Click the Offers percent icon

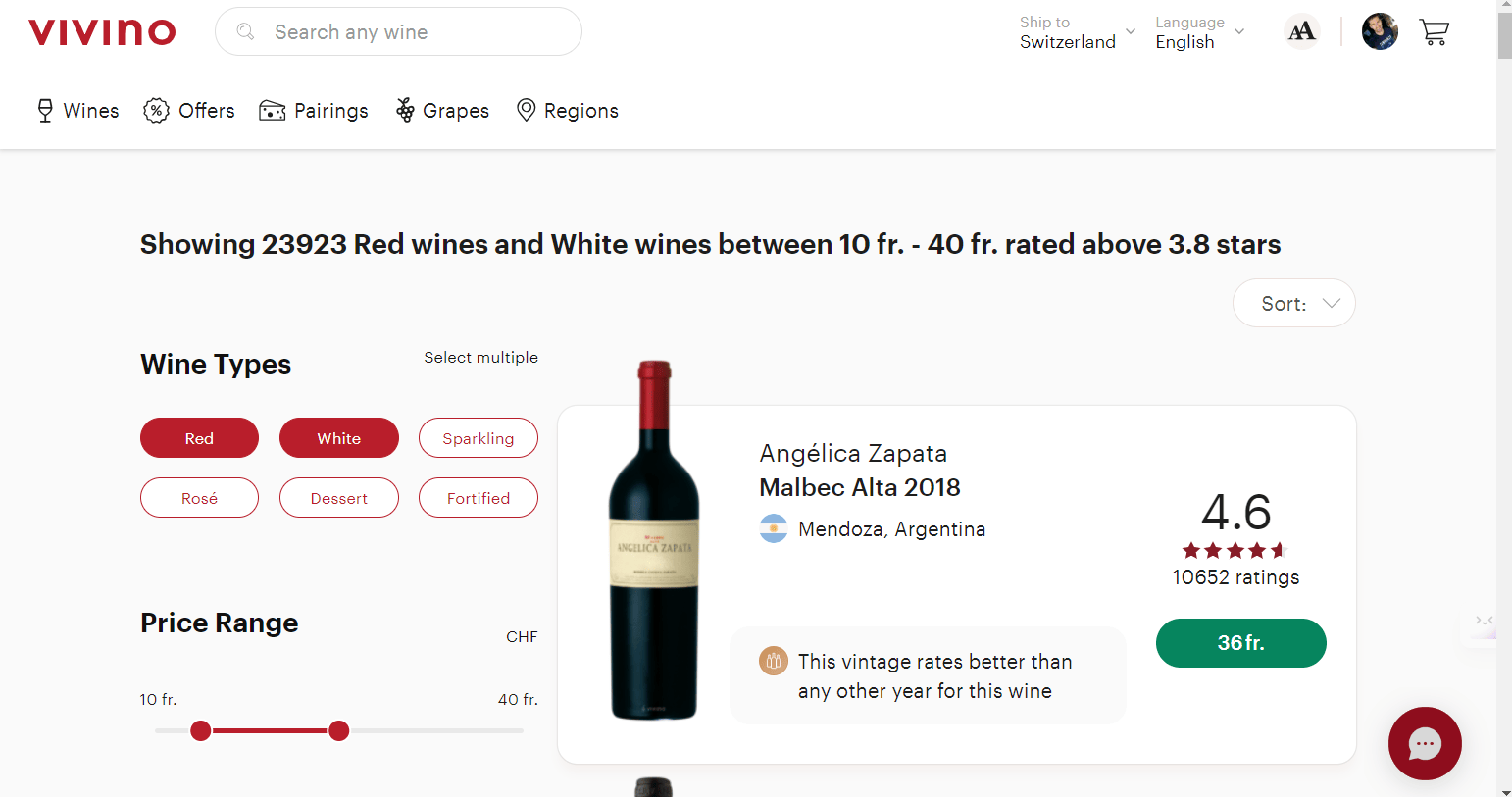[157, 110]
